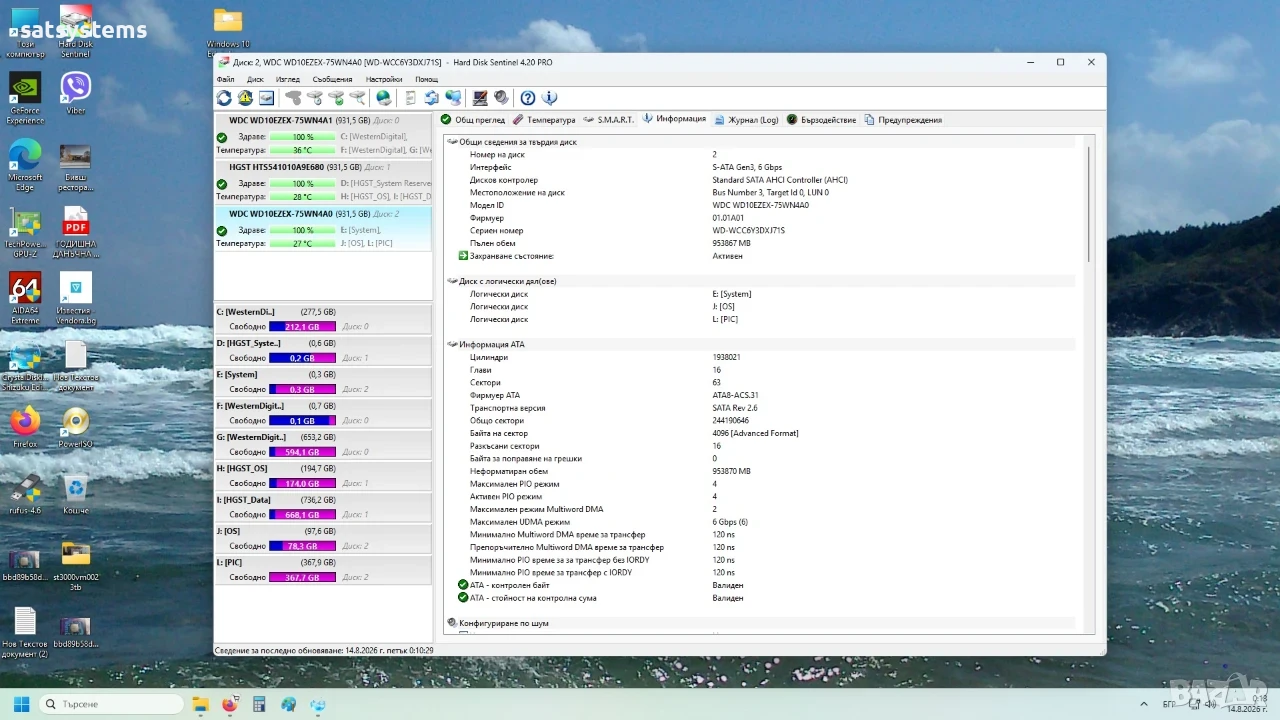Image resolution: width=1280 pixels, height=720 pixels.
Task: Open the Кошче recycle bin icon
Action: (75, 495)
